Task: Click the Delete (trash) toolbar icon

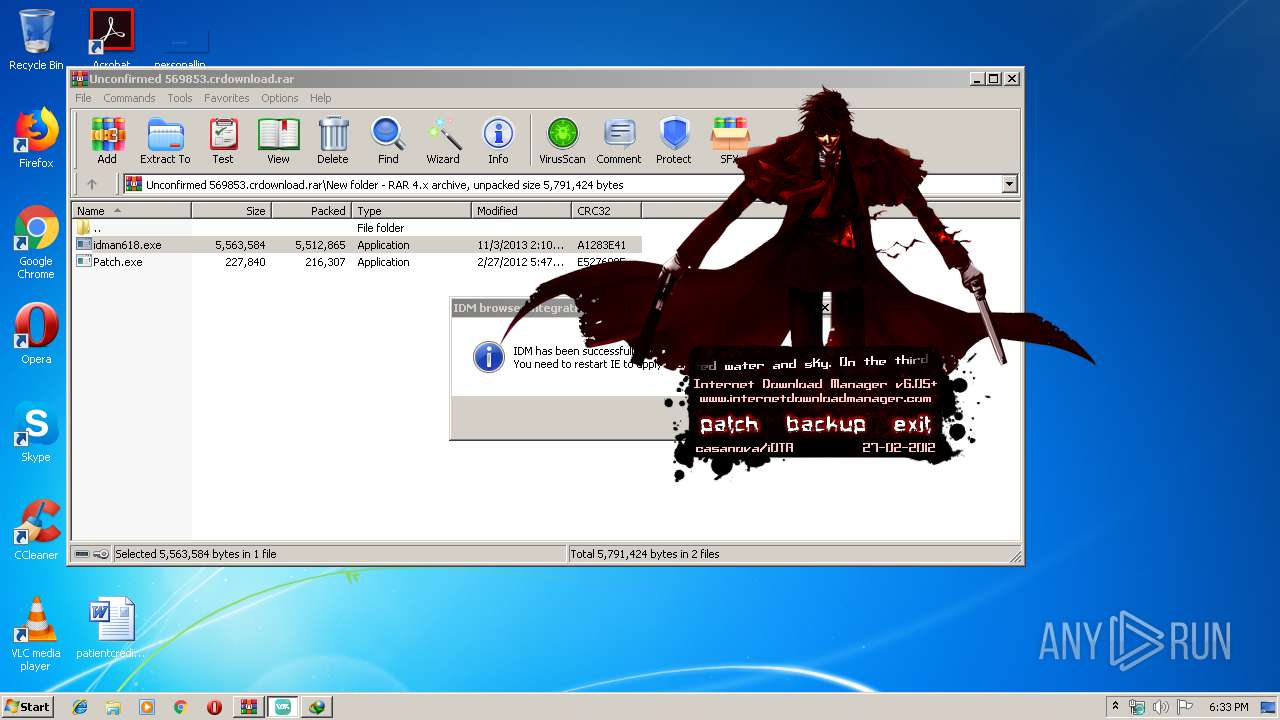Action: point(333,140)
